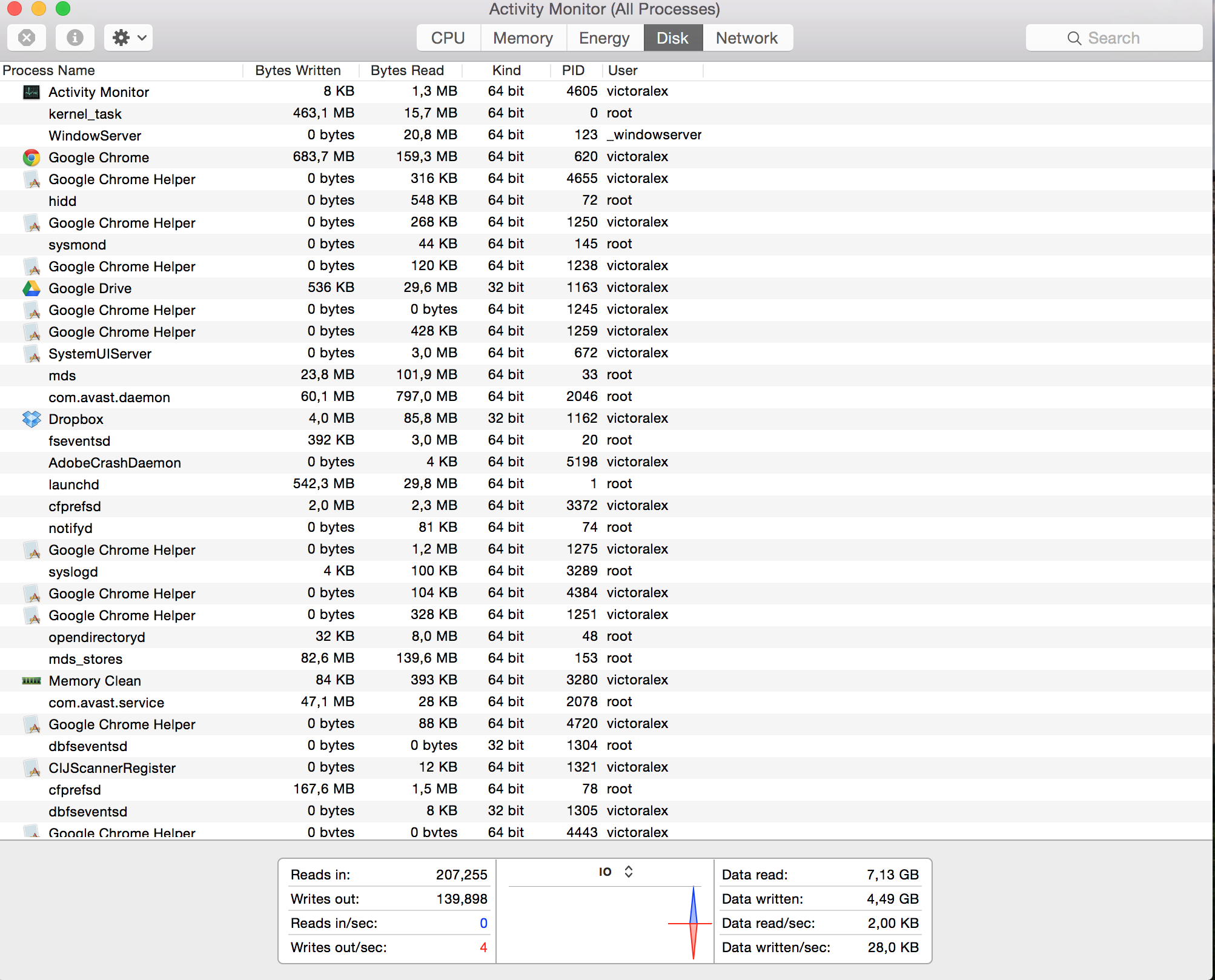The height and width of the screenshot is (980, 1215).
Task: Click icon of Chrome Helper PID 1251
Action: pos(31,615)
